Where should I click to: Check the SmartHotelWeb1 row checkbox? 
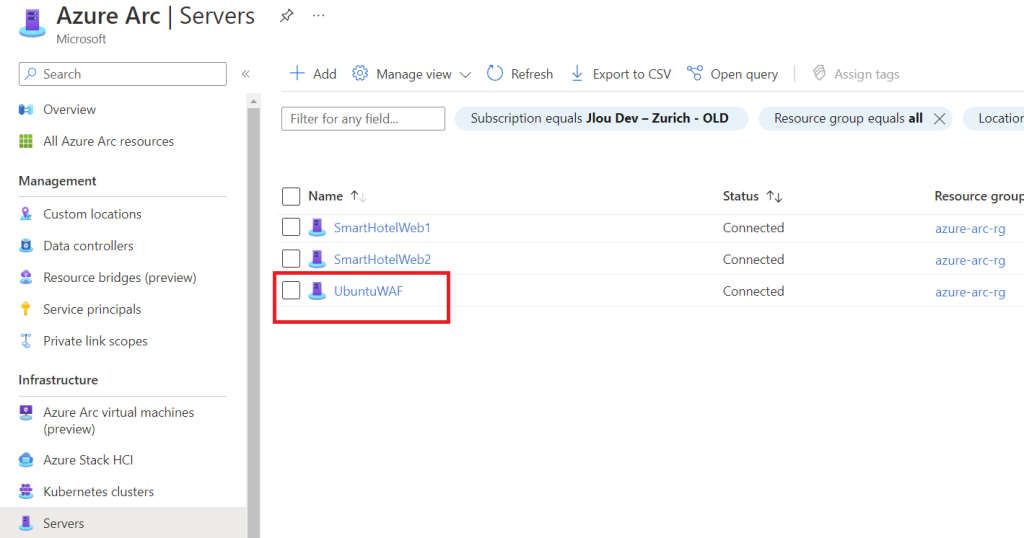click(291, 227)
